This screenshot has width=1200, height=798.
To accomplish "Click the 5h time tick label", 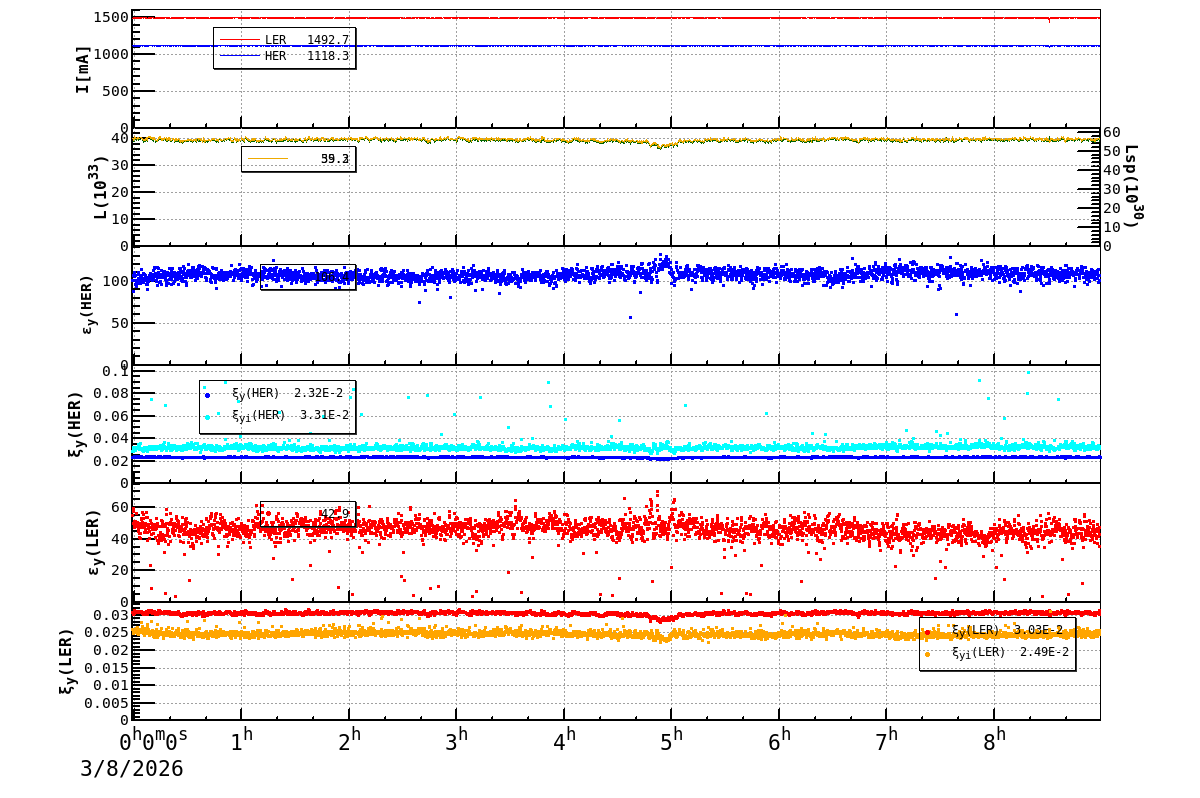I will 672,741.
